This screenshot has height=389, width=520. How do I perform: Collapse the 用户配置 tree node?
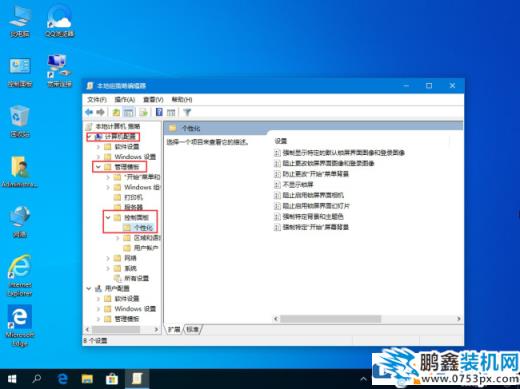coord(89,288)
